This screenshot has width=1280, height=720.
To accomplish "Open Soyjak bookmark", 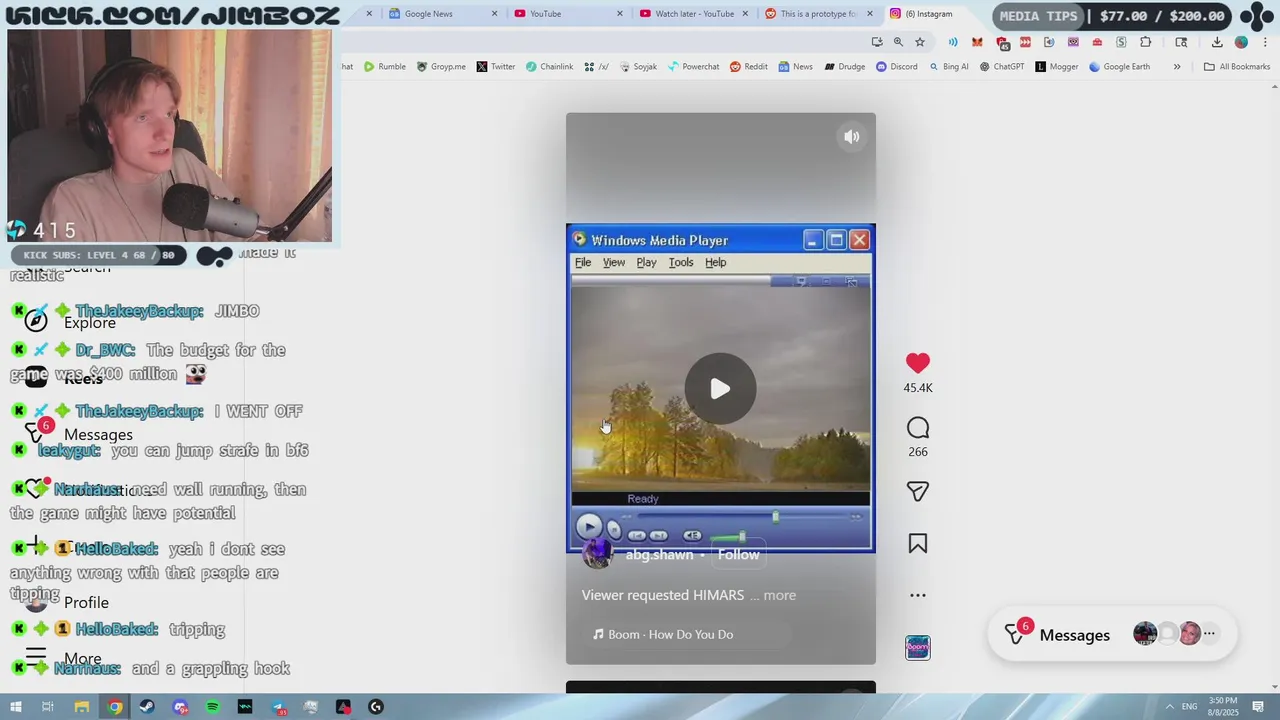I will coord(639,67).
